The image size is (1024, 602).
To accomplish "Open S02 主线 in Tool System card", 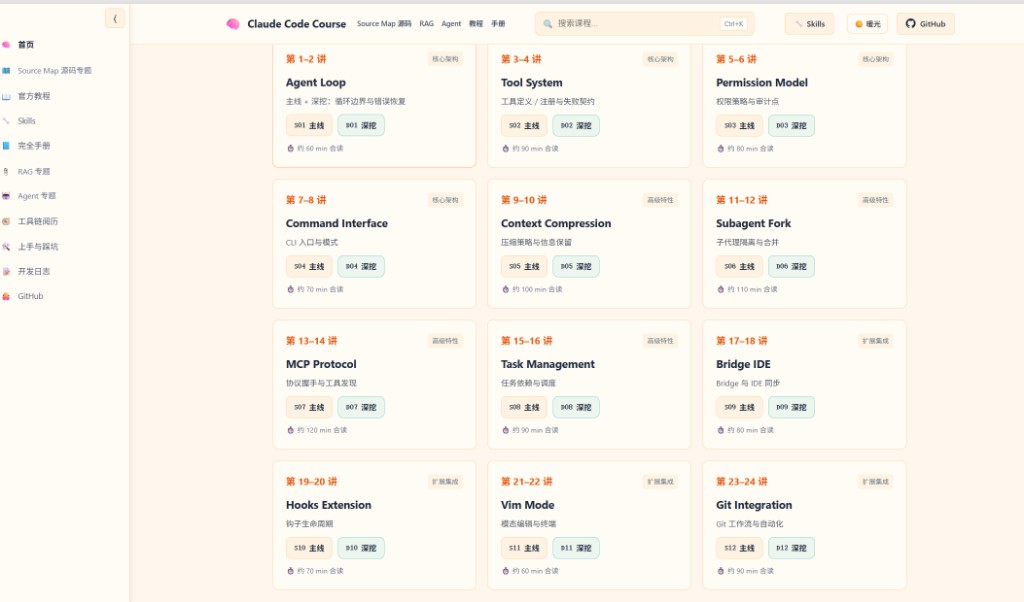I will 524,125.
